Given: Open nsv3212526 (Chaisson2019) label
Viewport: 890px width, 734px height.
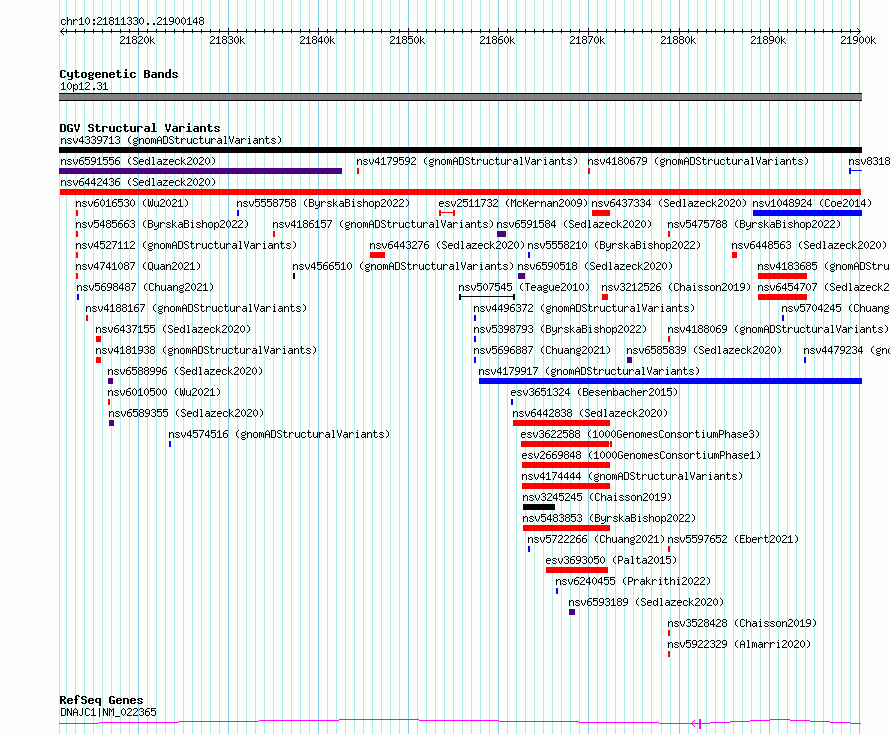Looking at the screenshot, I should pyautogui.click(x=676, y=287).
